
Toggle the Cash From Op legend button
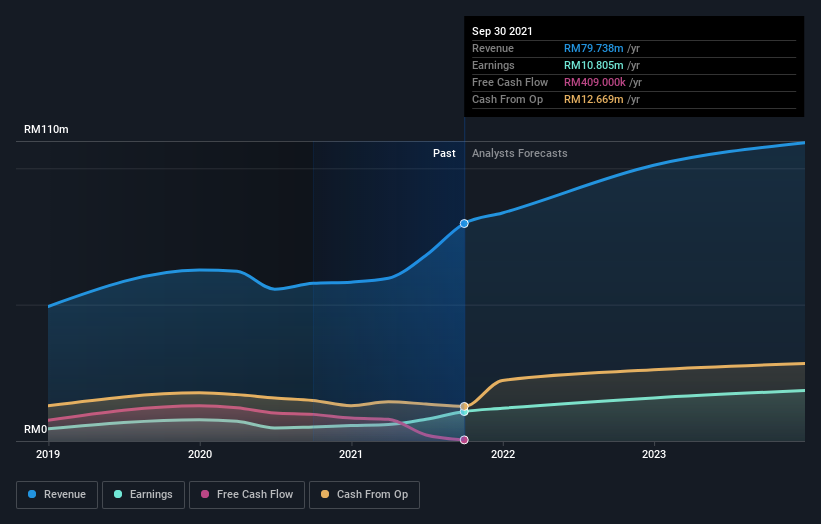(x=364, y=495)
